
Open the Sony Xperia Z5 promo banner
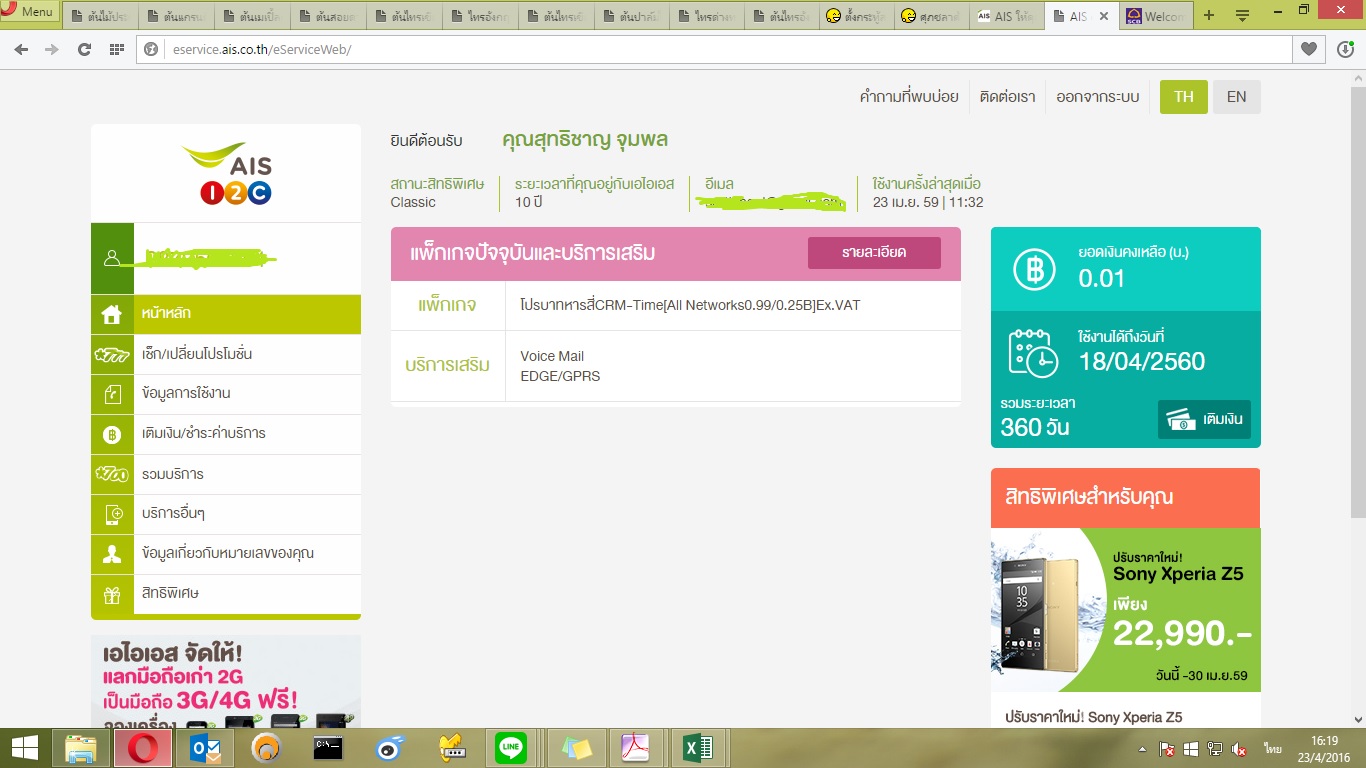point(1126,610)
